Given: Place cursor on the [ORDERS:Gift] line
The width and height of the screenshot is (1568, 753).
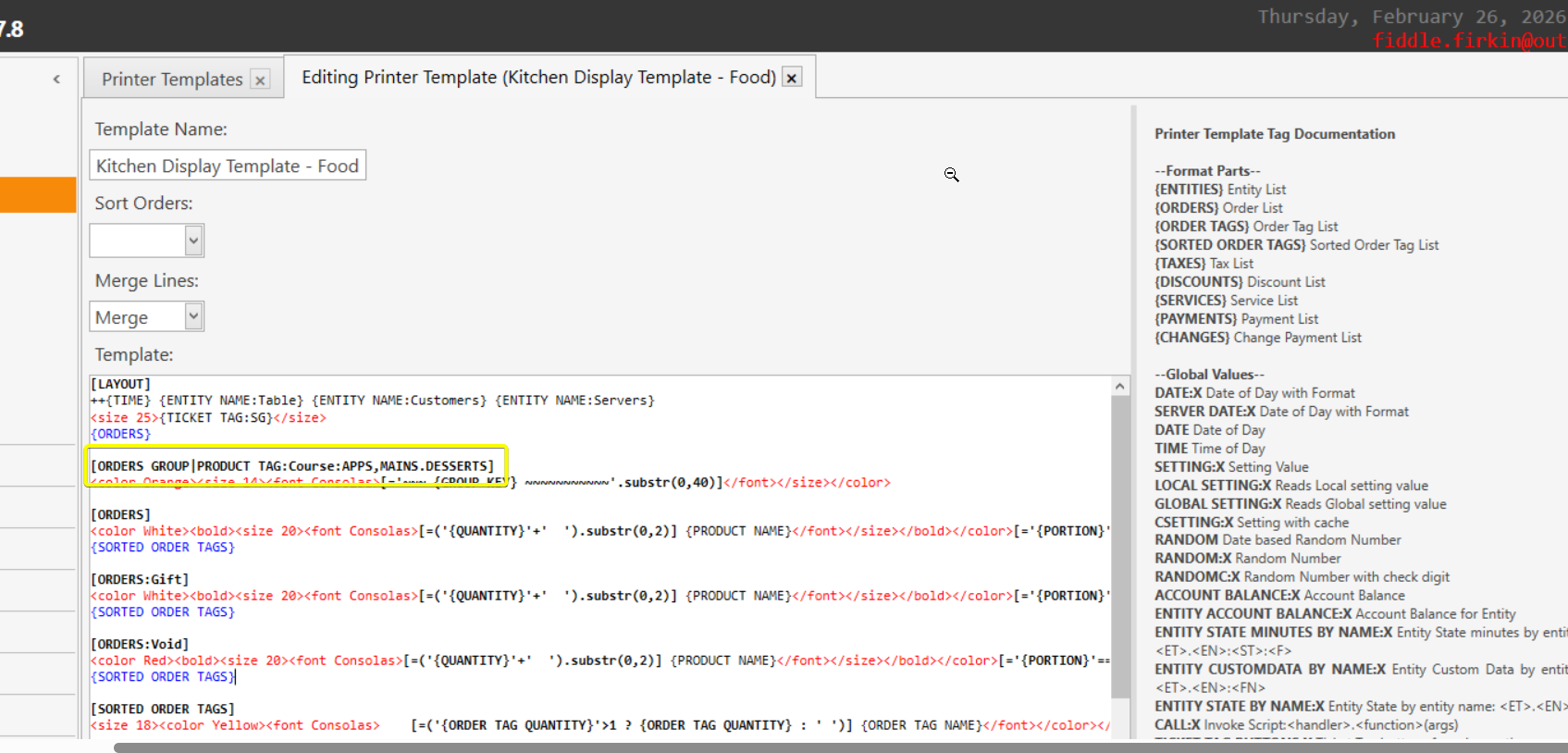Looking at the screenshot, I should [x=140, y=580].
